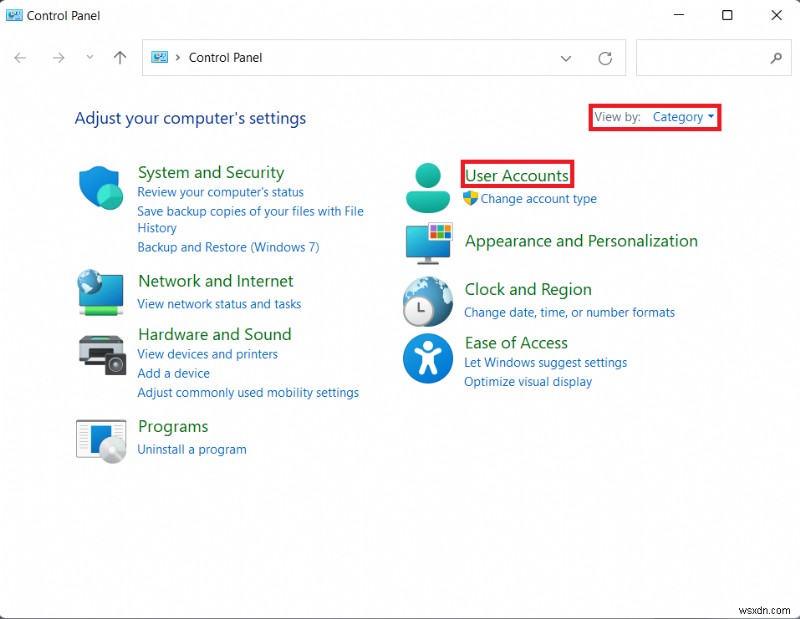Click View network status and tasks
Screen dimensions: 800x619
(219, 304)
